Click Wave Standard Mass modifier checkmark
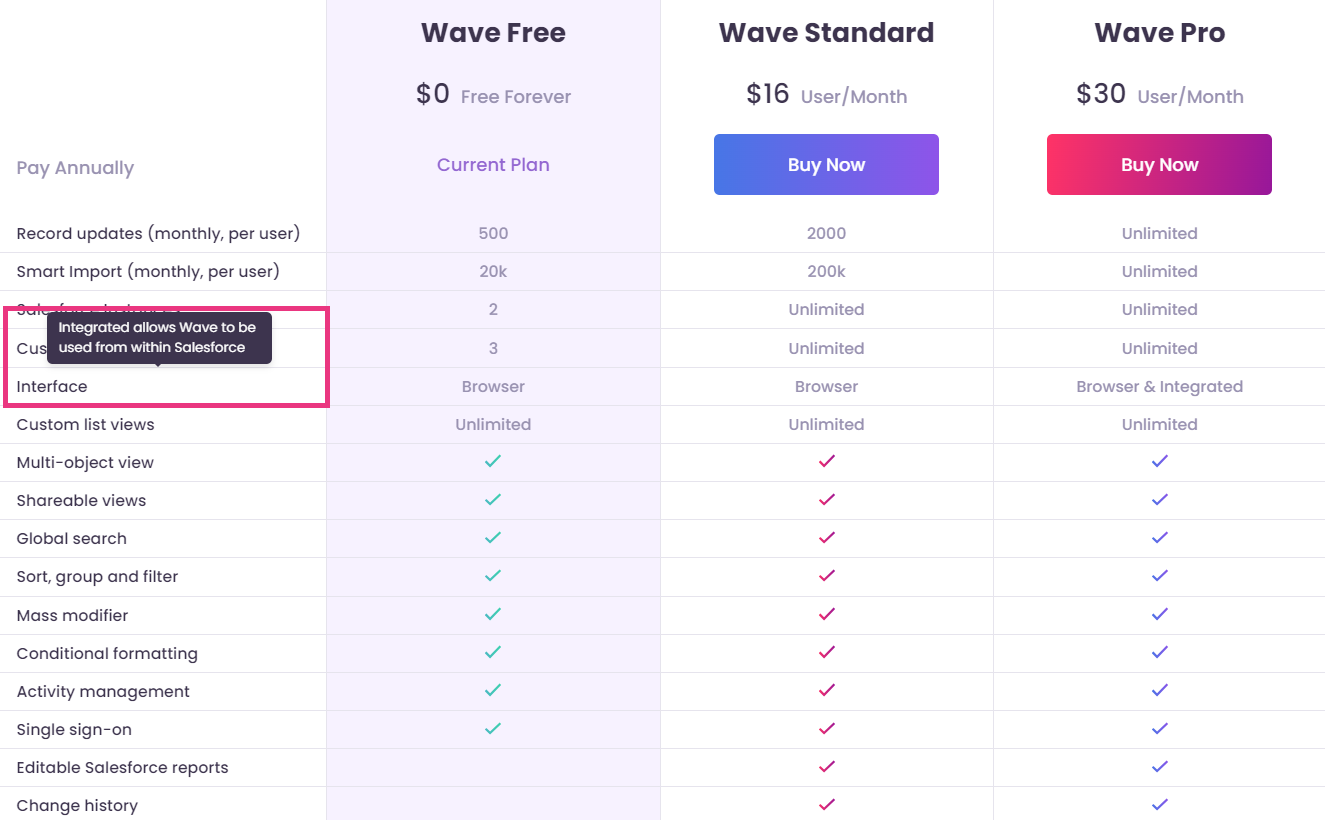This screenshot has width=1325, height=820. (x=826, y=614)
